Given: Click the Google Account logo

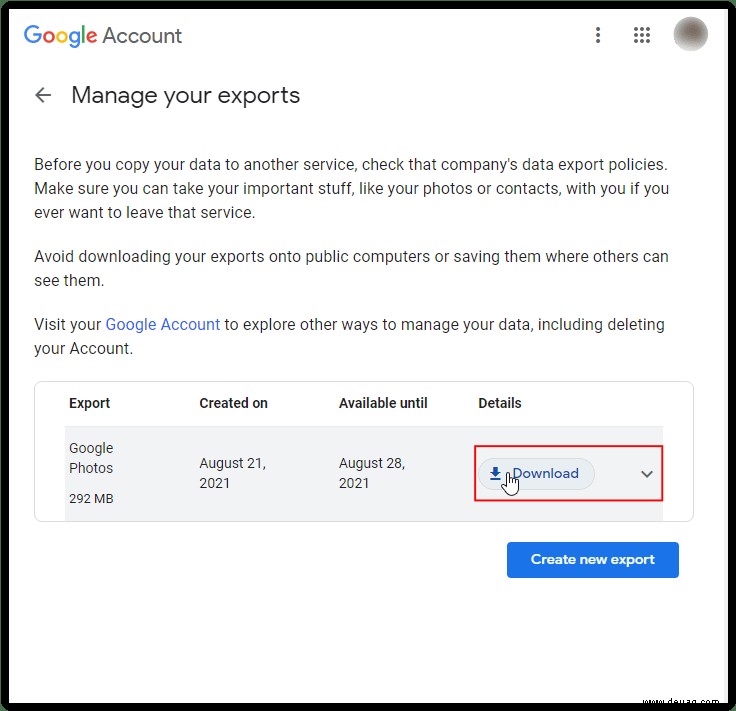Looking at the screenshot, I should (x=103, y=36).
